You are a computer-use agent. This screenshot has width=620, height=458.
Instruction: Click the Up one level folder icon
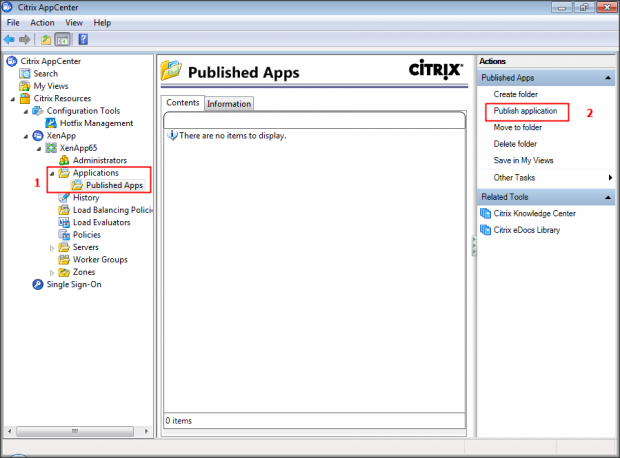tap(46, 40)
